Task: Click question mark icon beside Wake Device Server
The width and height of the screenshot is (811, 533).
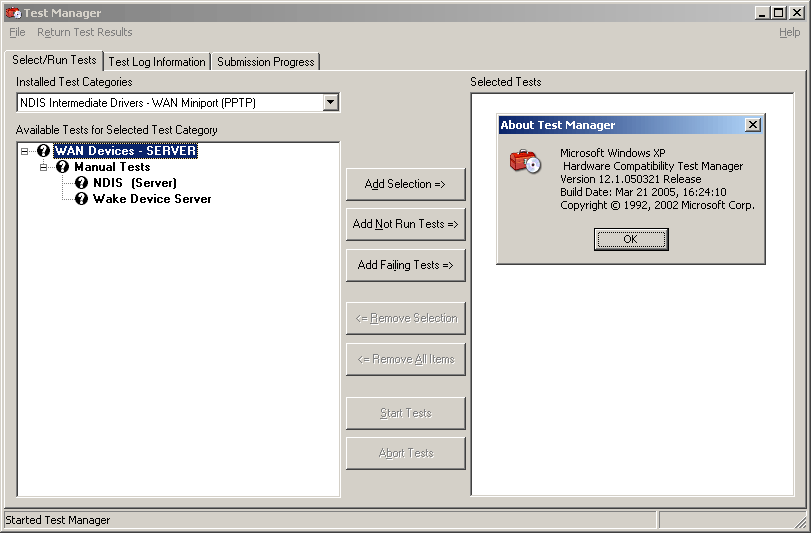Action: [x=81, y=199]
